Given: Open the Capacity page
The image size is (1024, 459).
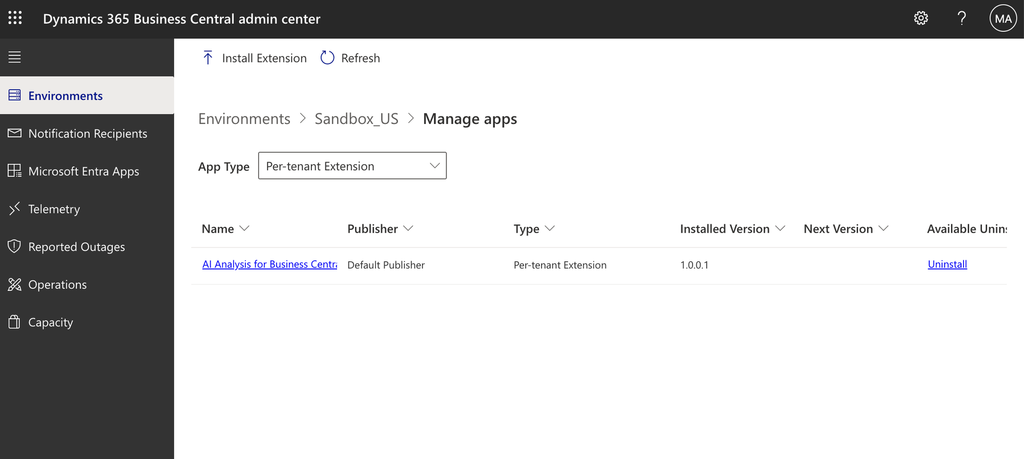Looking at the screenshot, I should 87,323.
